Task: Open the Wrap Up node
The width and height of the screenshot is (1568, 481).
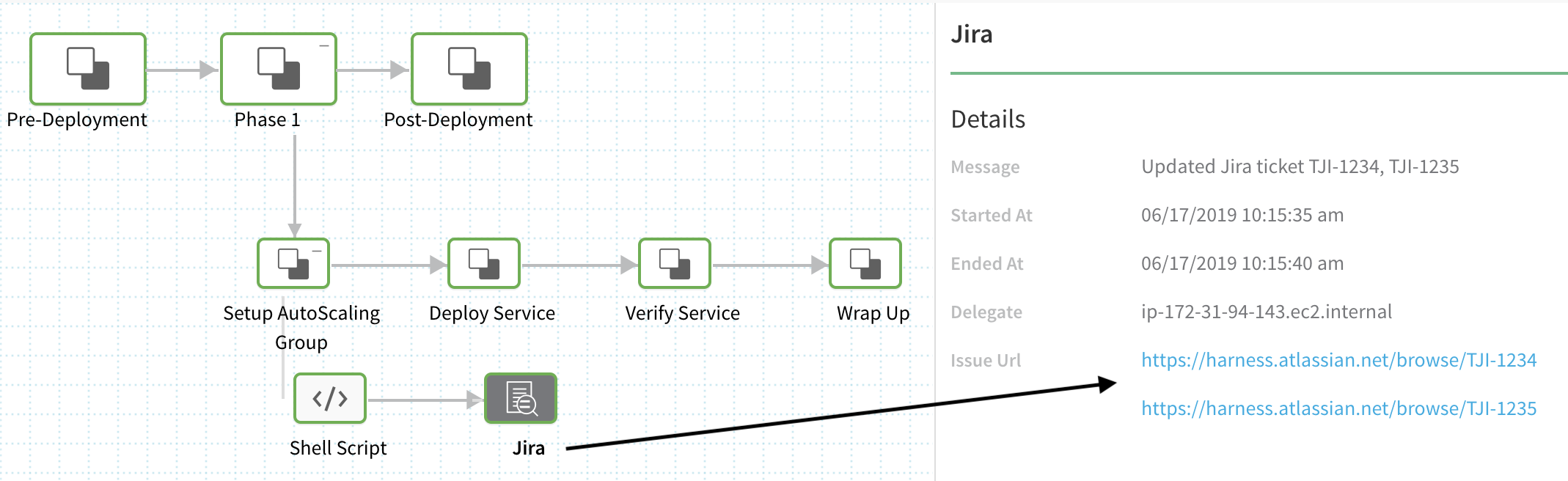Action: pyautogui.click(x=865, y=263)
